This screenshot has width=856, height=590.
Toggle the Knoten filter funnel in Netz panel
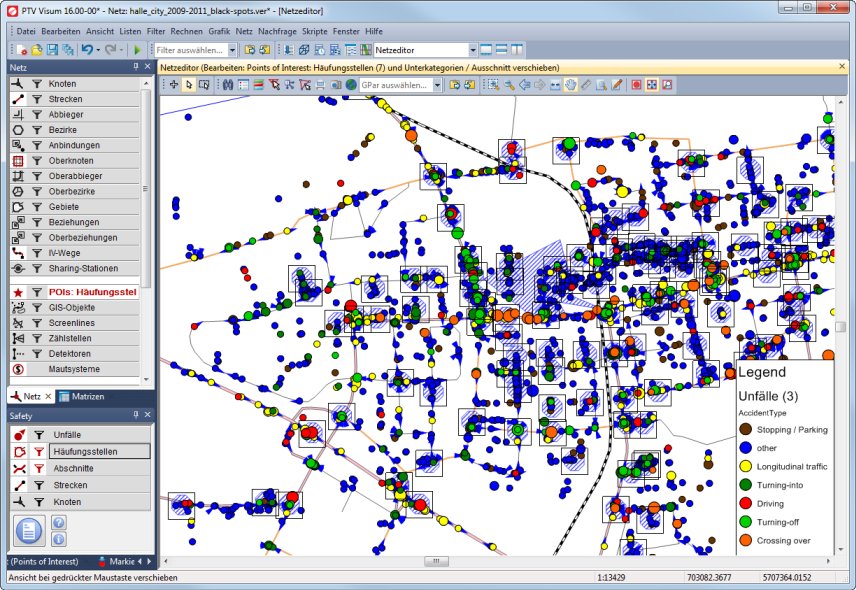point(37,84)
